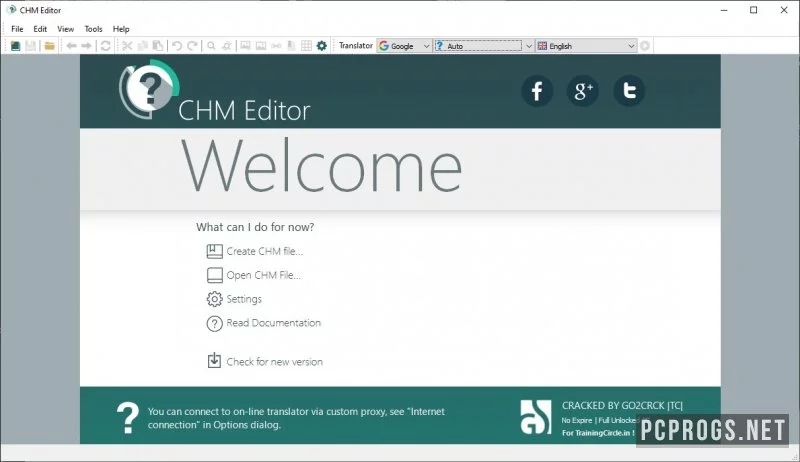800x462 pixels.
Task: Click Check for new version link
Action: 274,362
